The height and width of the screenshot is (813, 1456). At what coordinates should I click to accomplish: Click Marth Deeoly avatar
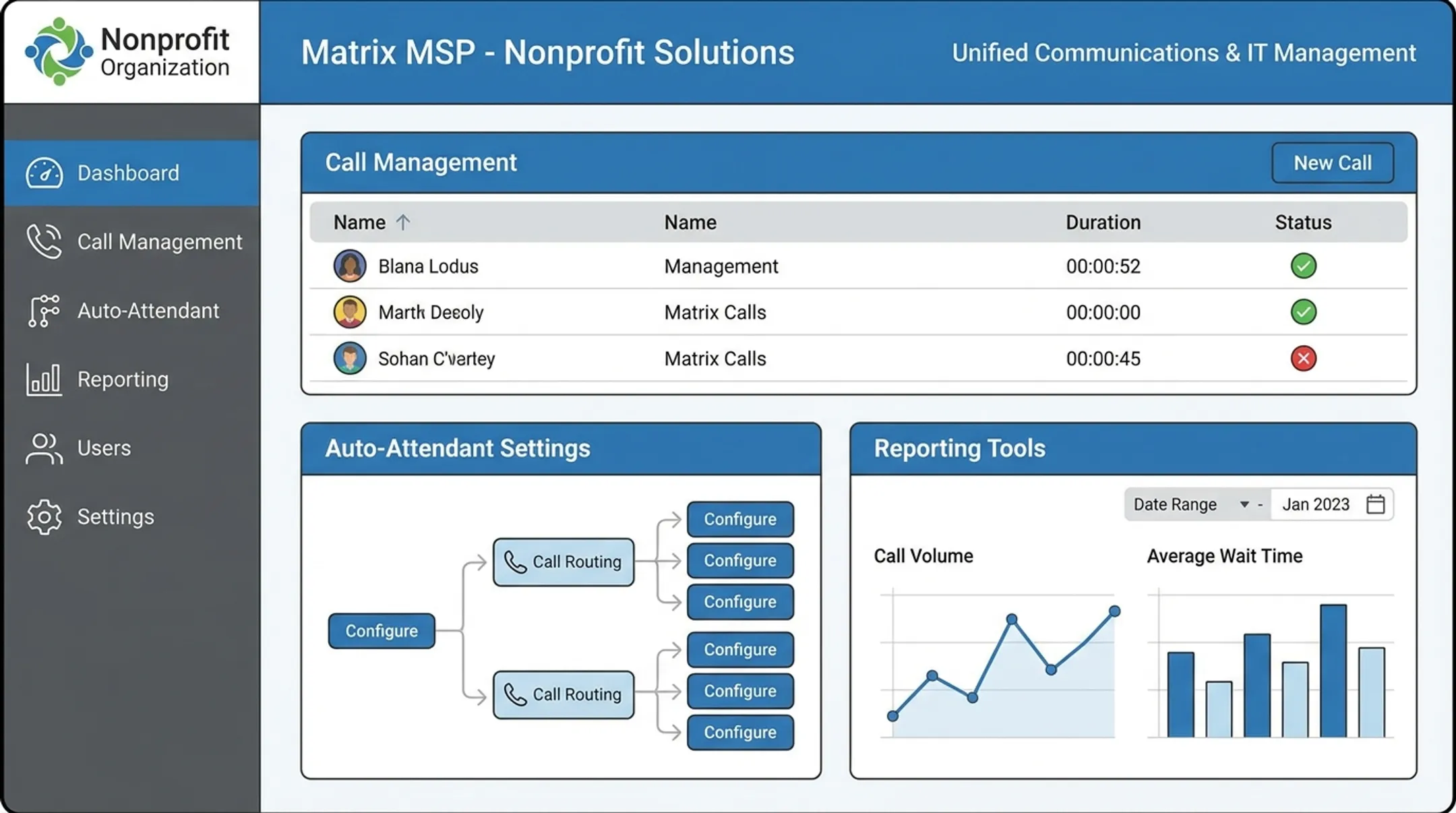(350, 312)
